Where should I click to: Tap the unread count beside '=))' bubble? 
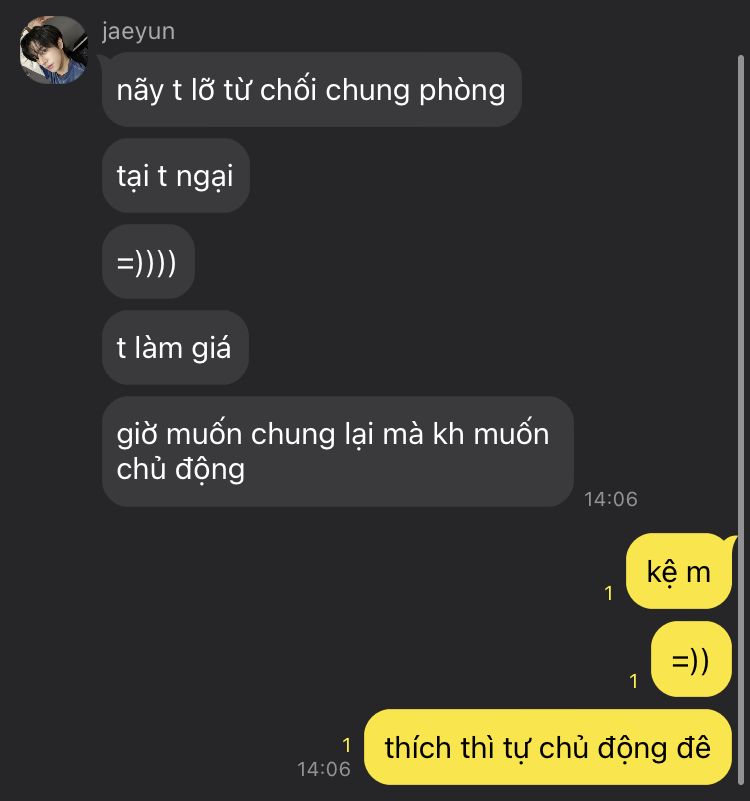[634, 681]
